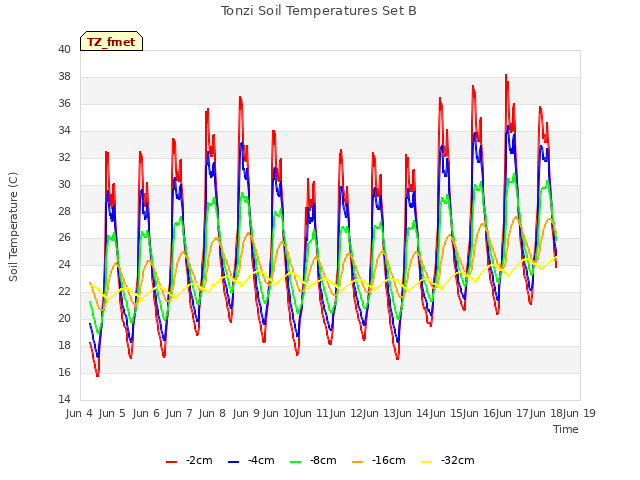
Task: Click the TZ_fmet annotation box
Action: [111, 41]
